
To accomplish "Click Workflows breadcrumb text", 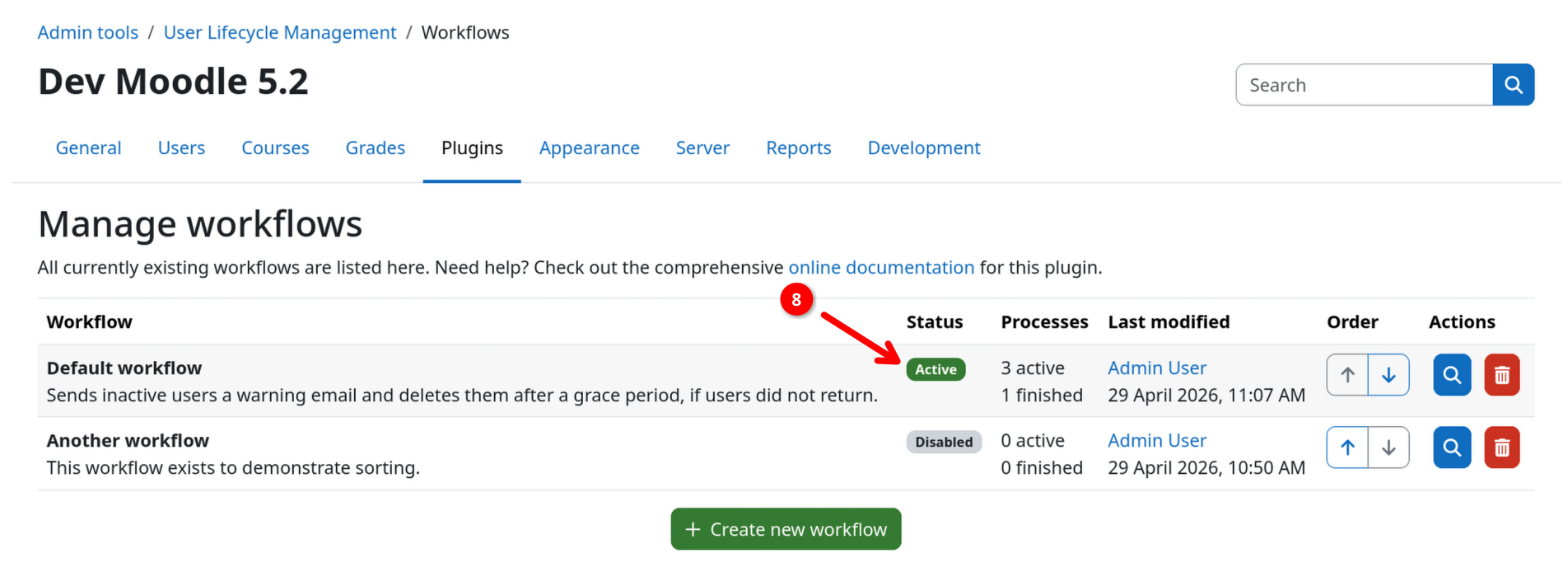I will click(x=465, y=33).
